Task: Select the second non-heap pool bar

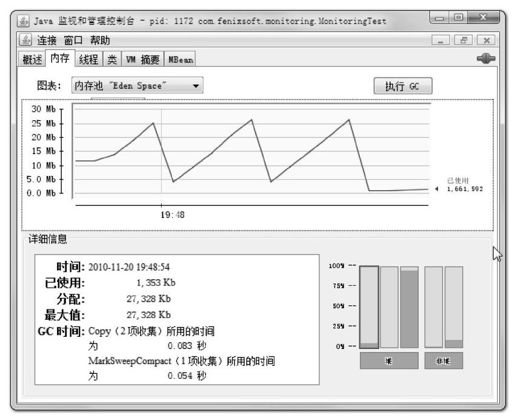Action: [x=454, y=307]
